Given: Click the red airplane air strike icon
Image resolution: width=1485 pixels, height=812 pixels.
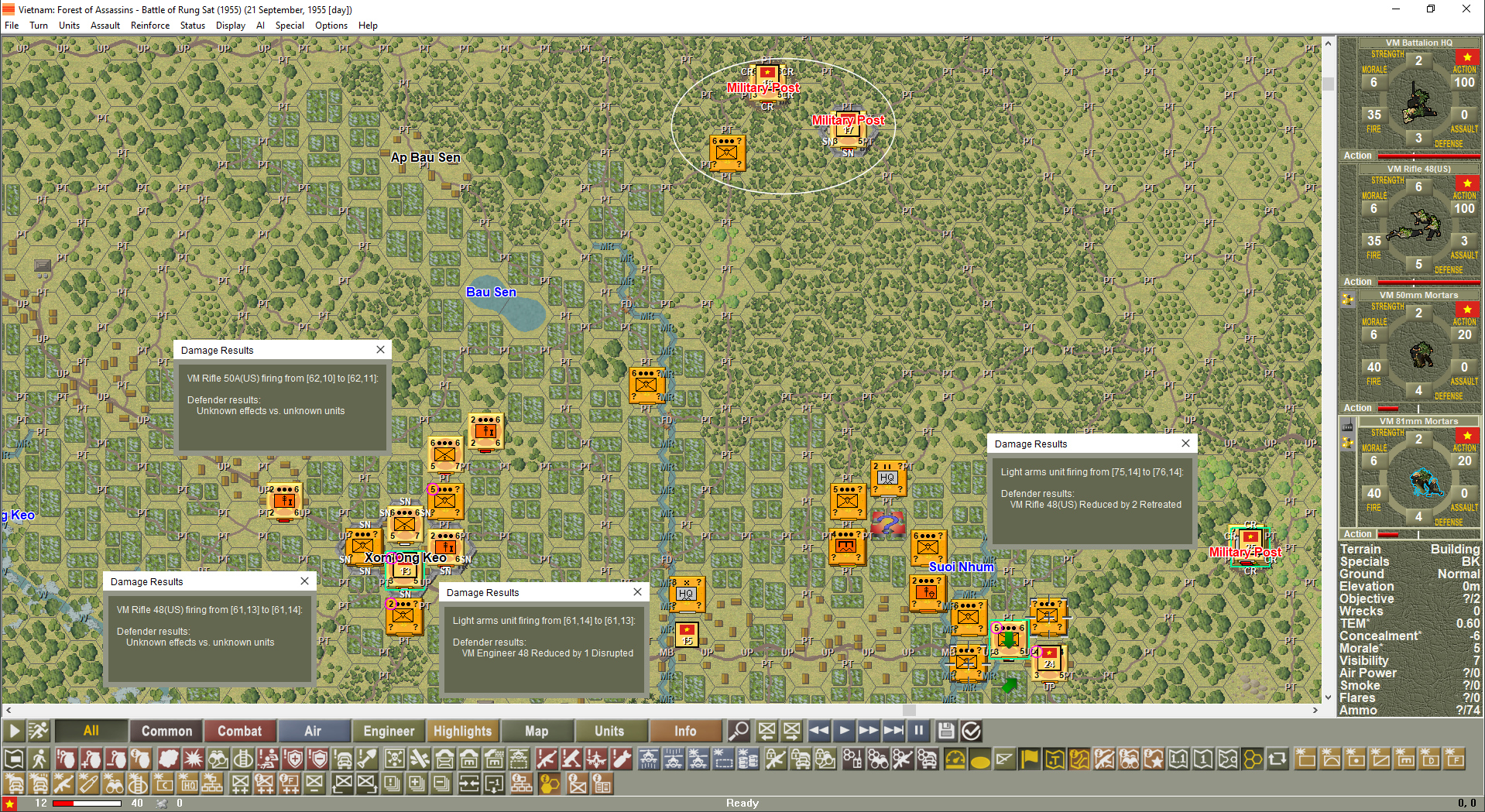Looking at the screenshot, I should point(596,759).
